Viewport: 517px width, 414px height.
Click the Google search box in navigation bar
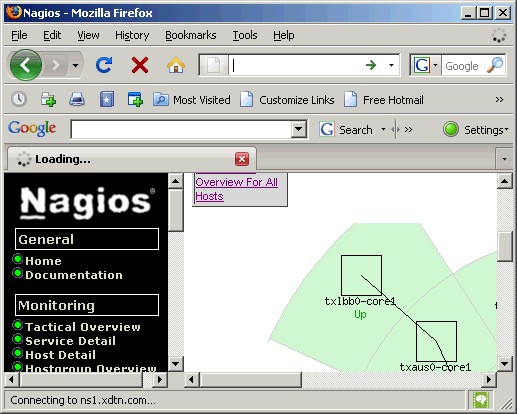463,66
